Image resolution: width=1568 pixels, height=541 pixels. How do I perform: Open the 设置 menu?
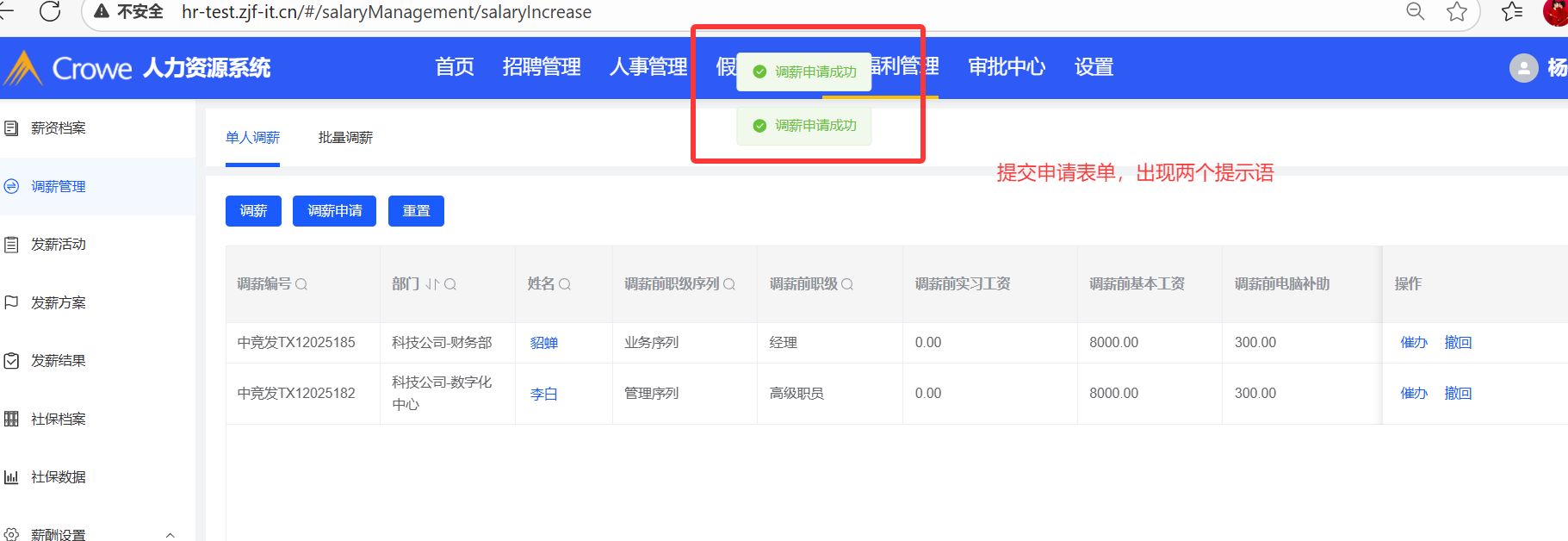tap(1094, 67)
